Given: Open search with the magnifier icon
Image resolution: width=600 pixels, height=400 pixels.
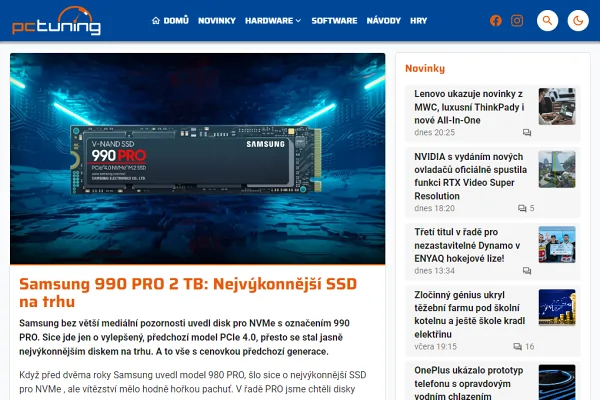Looking at the screenshot, I should tap(547, 21).
